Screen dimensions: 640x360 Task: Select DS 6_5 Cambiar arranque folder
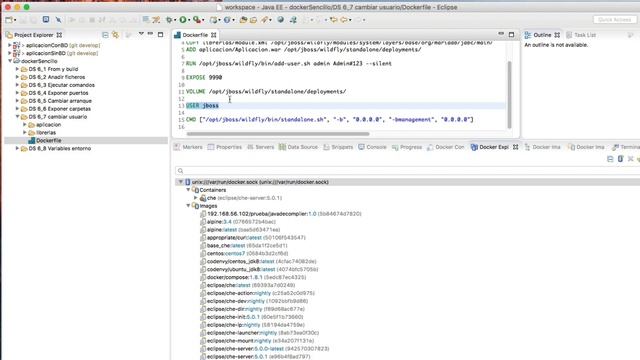coord(60,101)
